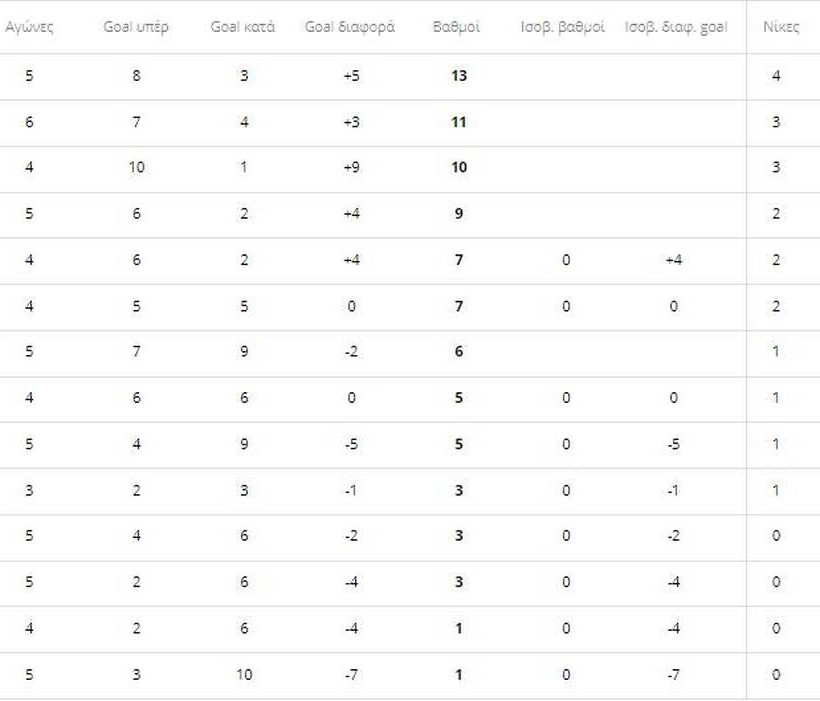Click the +9 goal difference cell
Viewport: 820px width, 701px height.
point(351,168)
